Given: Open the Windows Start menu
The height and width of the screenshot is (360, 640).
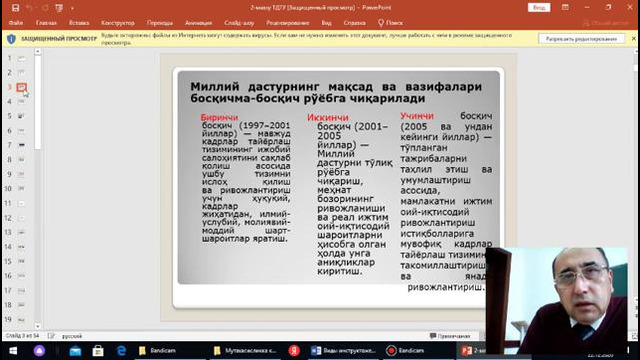Looking at the screenshot, I should 13,351.
